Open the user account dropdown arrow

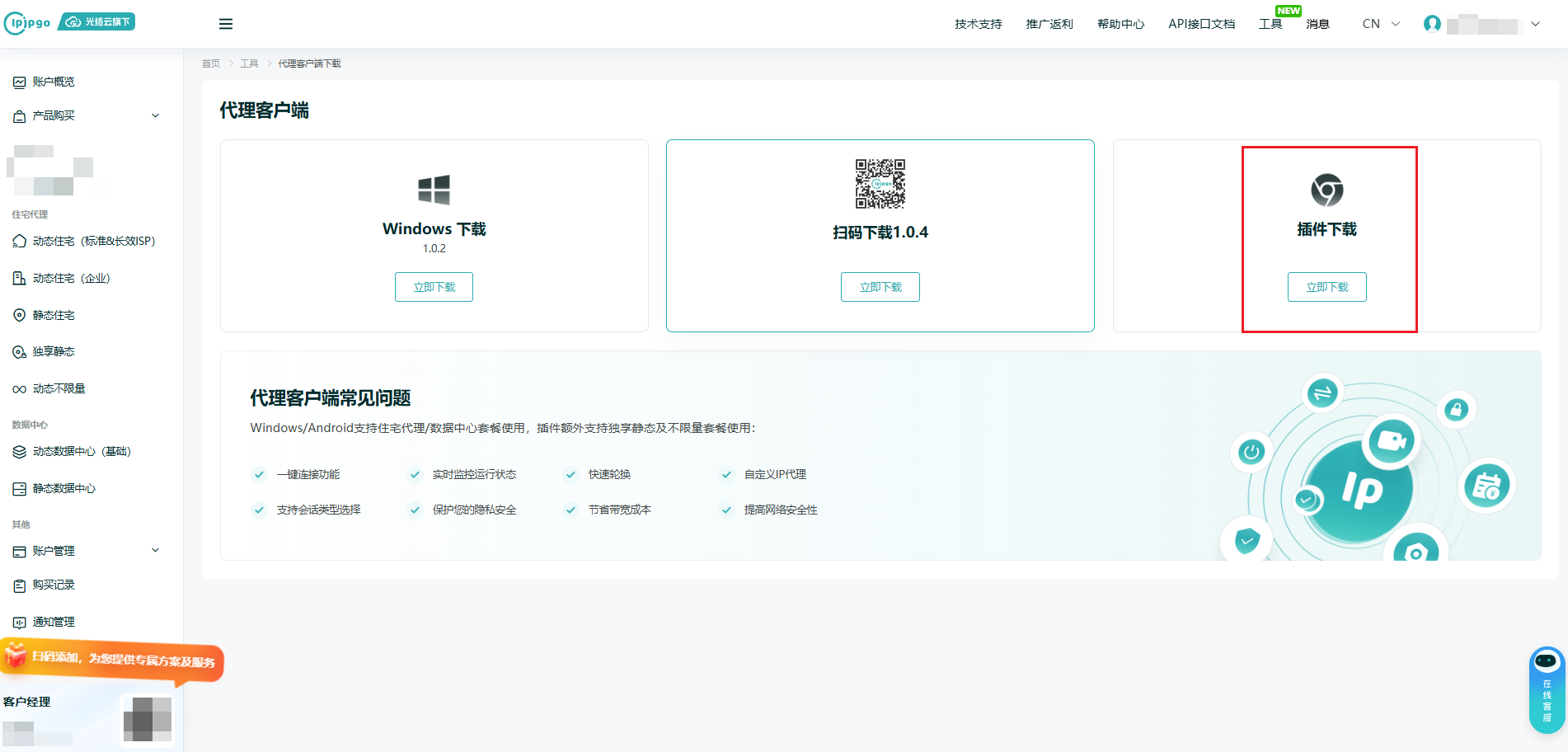pos(1535,24)
